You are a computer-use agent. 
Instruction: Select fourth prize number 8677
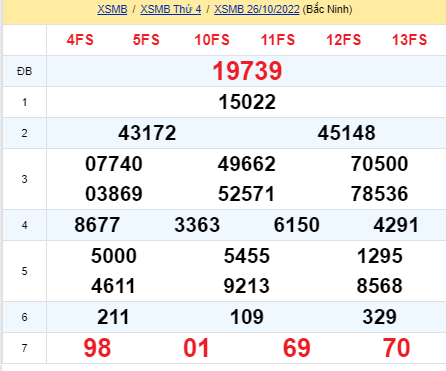pos(97,225)
